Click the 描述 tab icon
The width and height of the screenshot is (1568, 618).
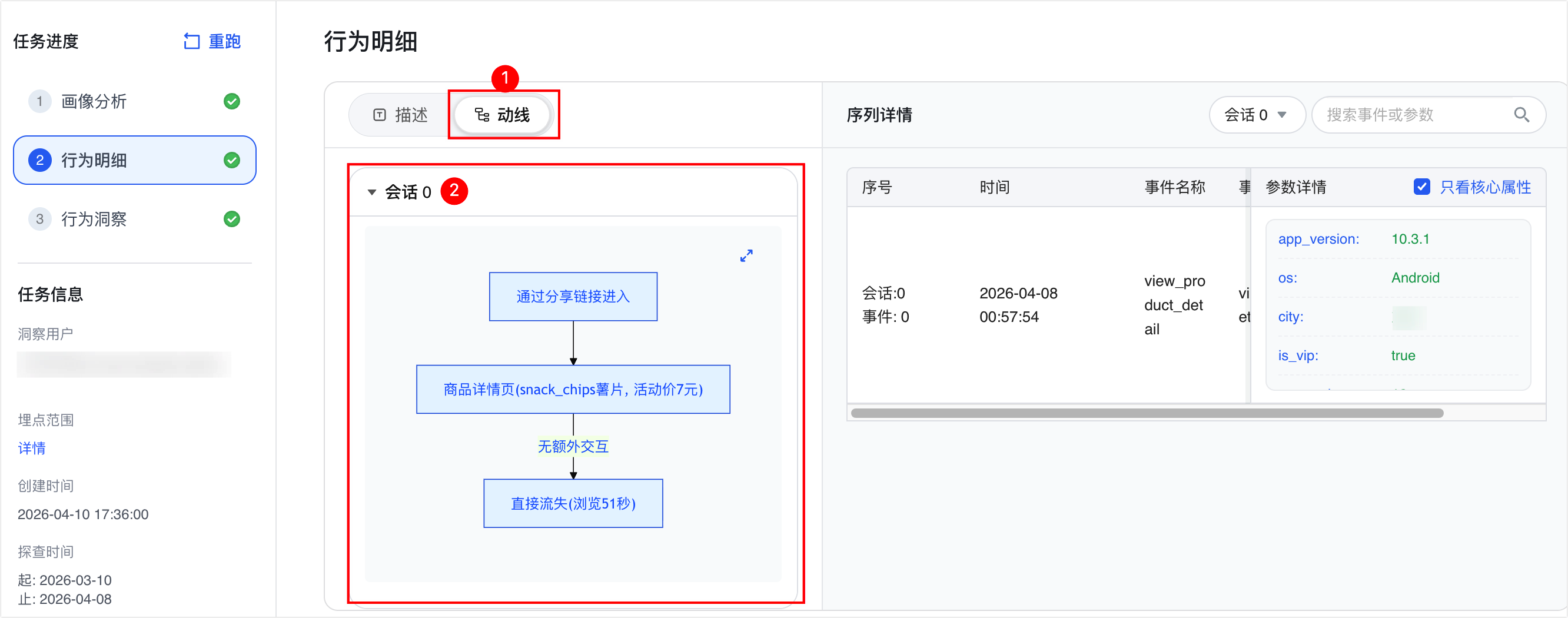tap(379, 115)
